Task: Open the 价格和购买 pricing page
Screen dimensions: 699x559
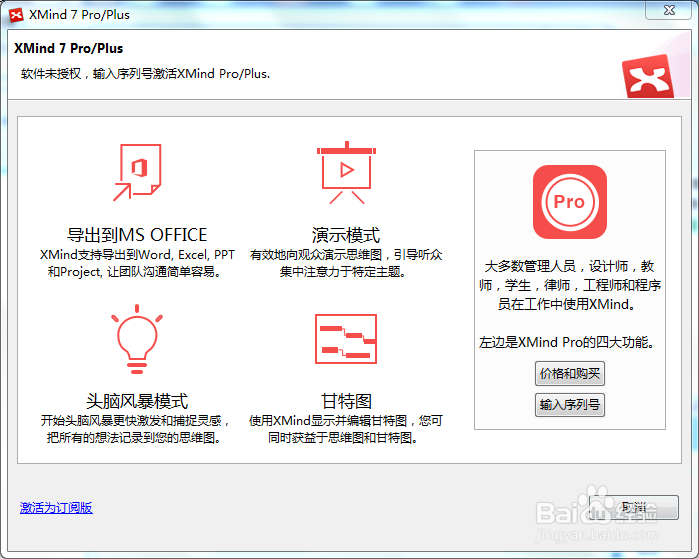Action: (569, 374)
